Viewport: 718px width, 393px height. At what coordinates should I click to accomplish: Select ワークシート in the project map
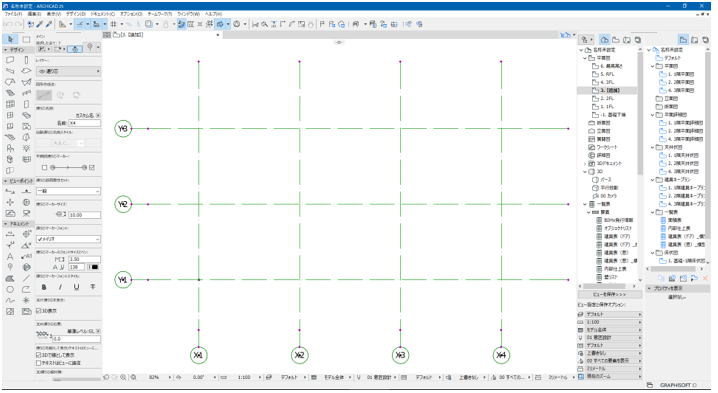click(x=607, y=147)
